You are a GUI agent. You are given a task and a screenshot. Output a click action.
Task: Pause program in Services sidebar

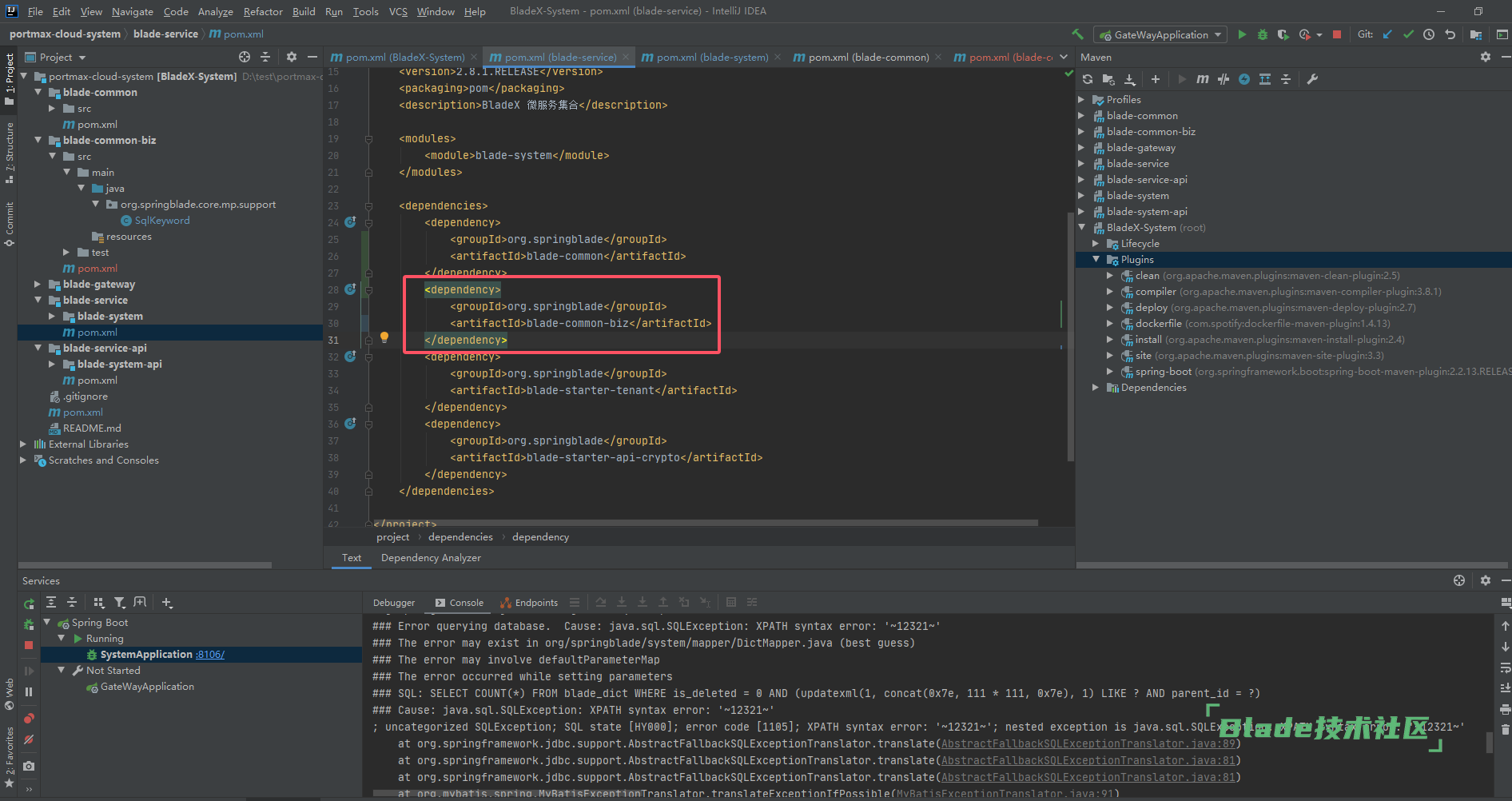coord(29,692)
